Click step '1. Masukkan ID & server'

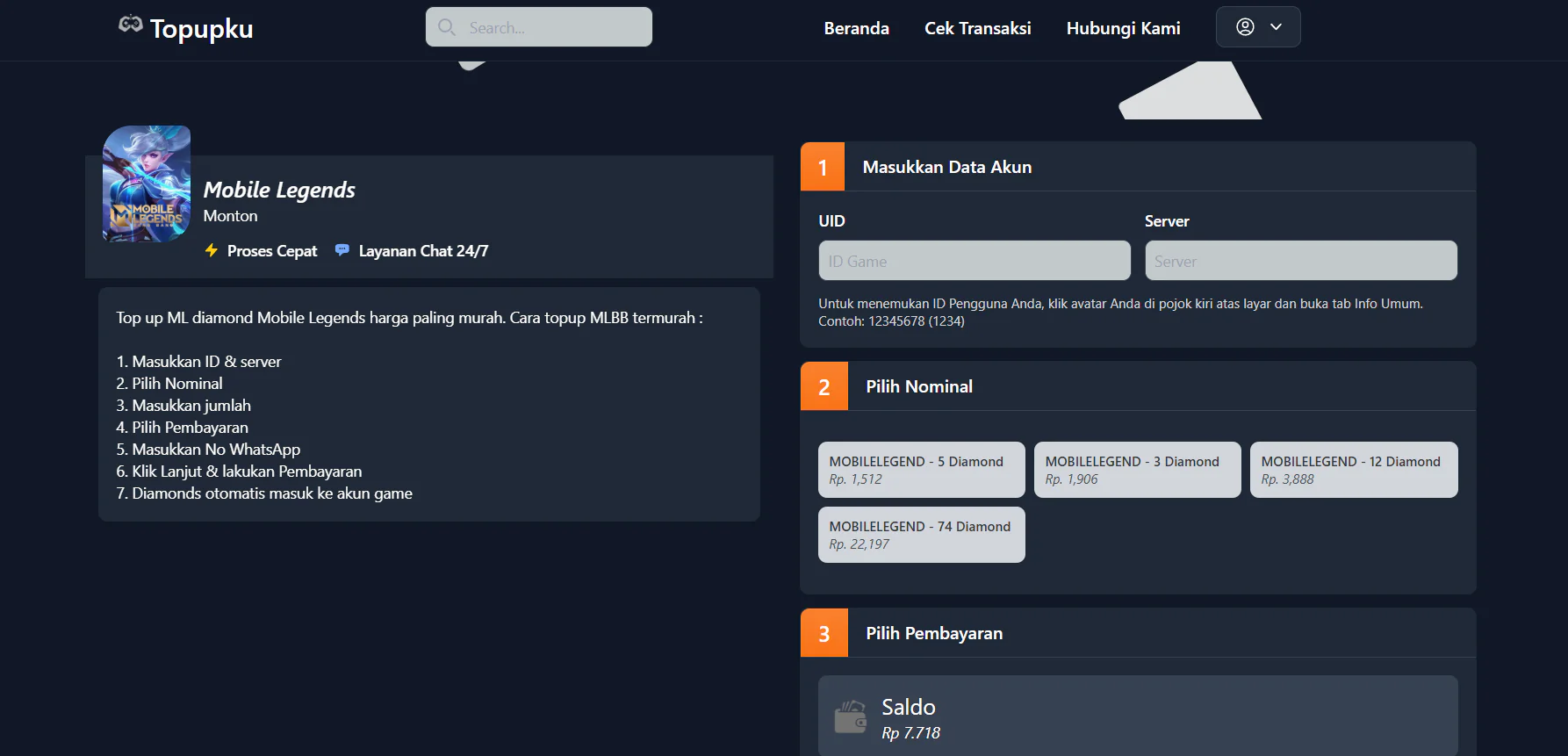point(199,362)
